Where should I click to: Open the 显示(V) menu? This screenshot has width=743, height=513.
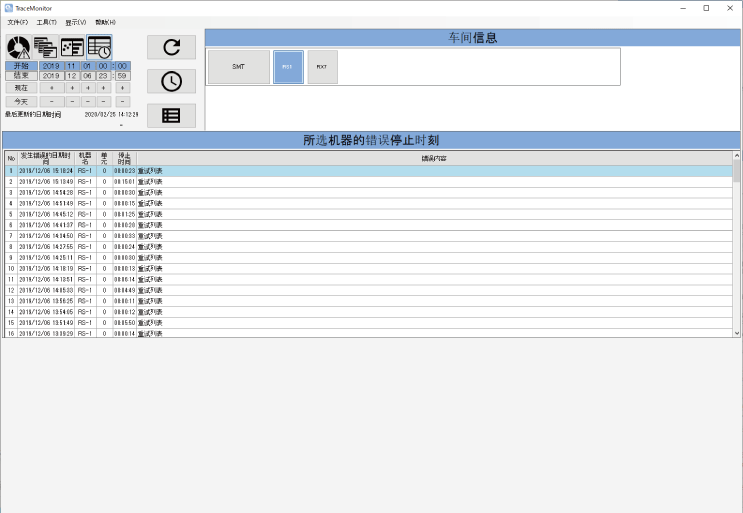click(x=76, y=22)
